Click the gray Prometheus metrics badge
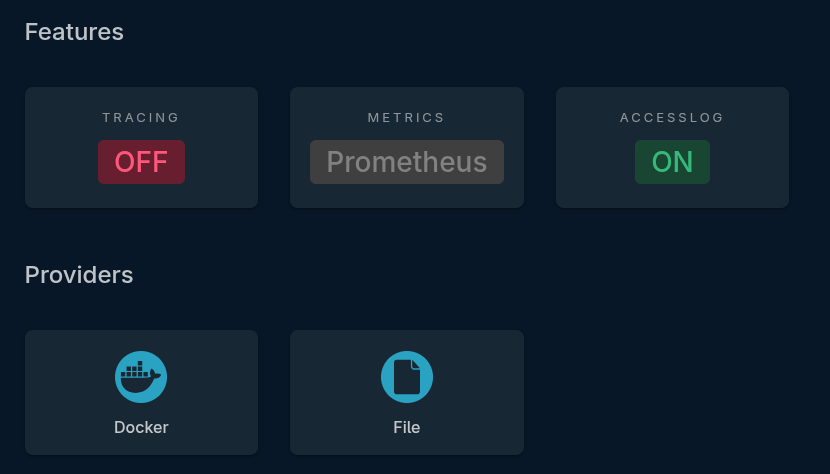This screenshot has height=474, width=830. (407, 162)
